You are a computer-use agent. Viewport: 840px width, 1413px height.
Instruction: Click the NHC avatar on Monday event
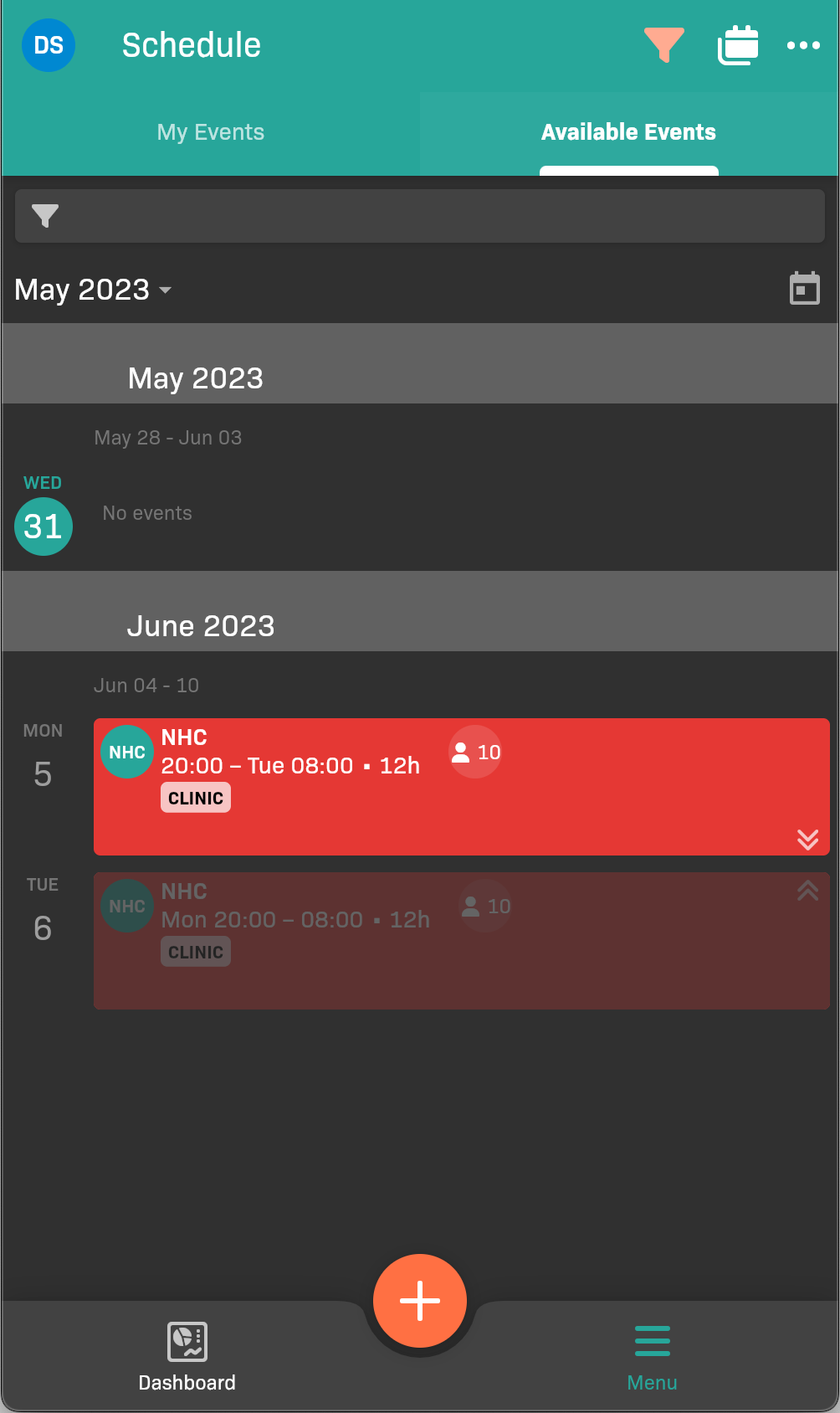(127, 752)
